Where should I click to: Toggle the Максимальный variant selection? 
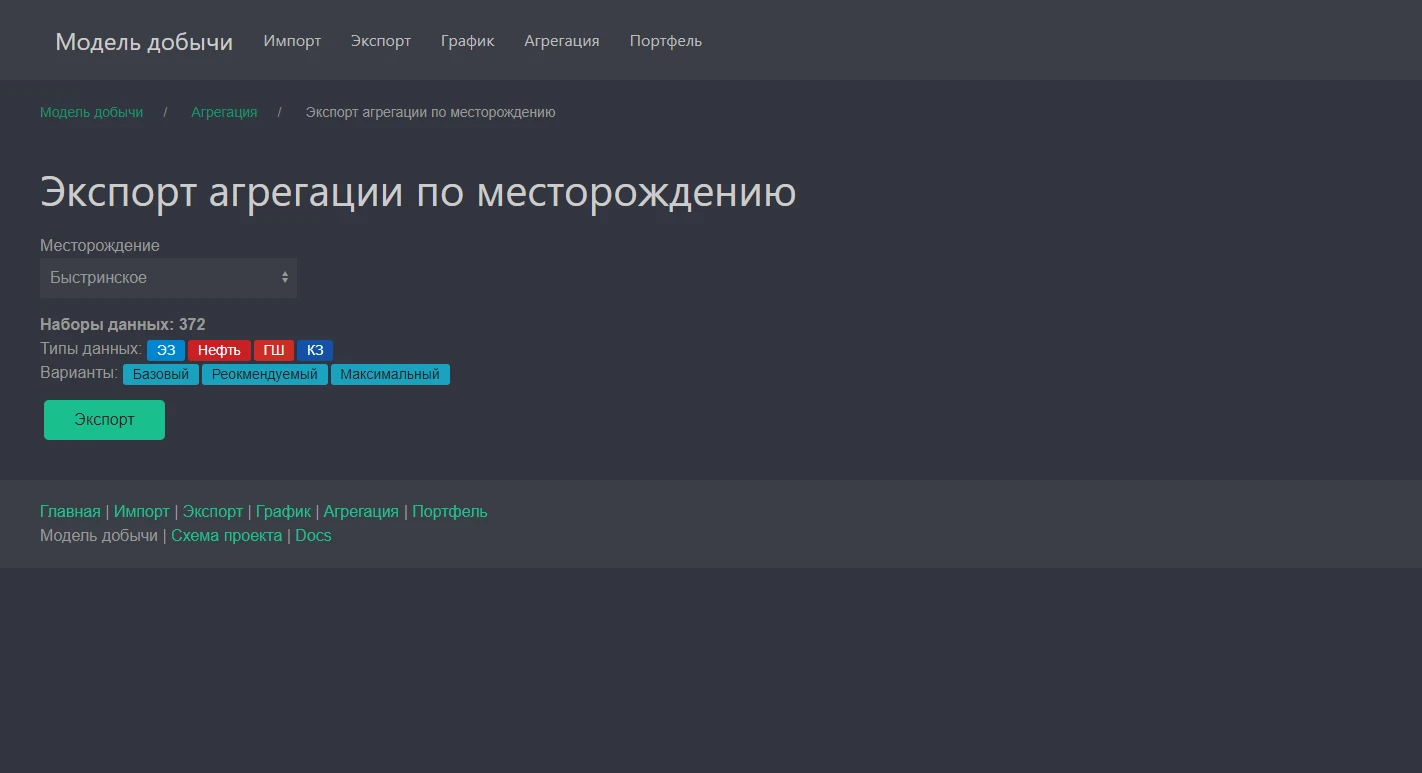[390, 374]
